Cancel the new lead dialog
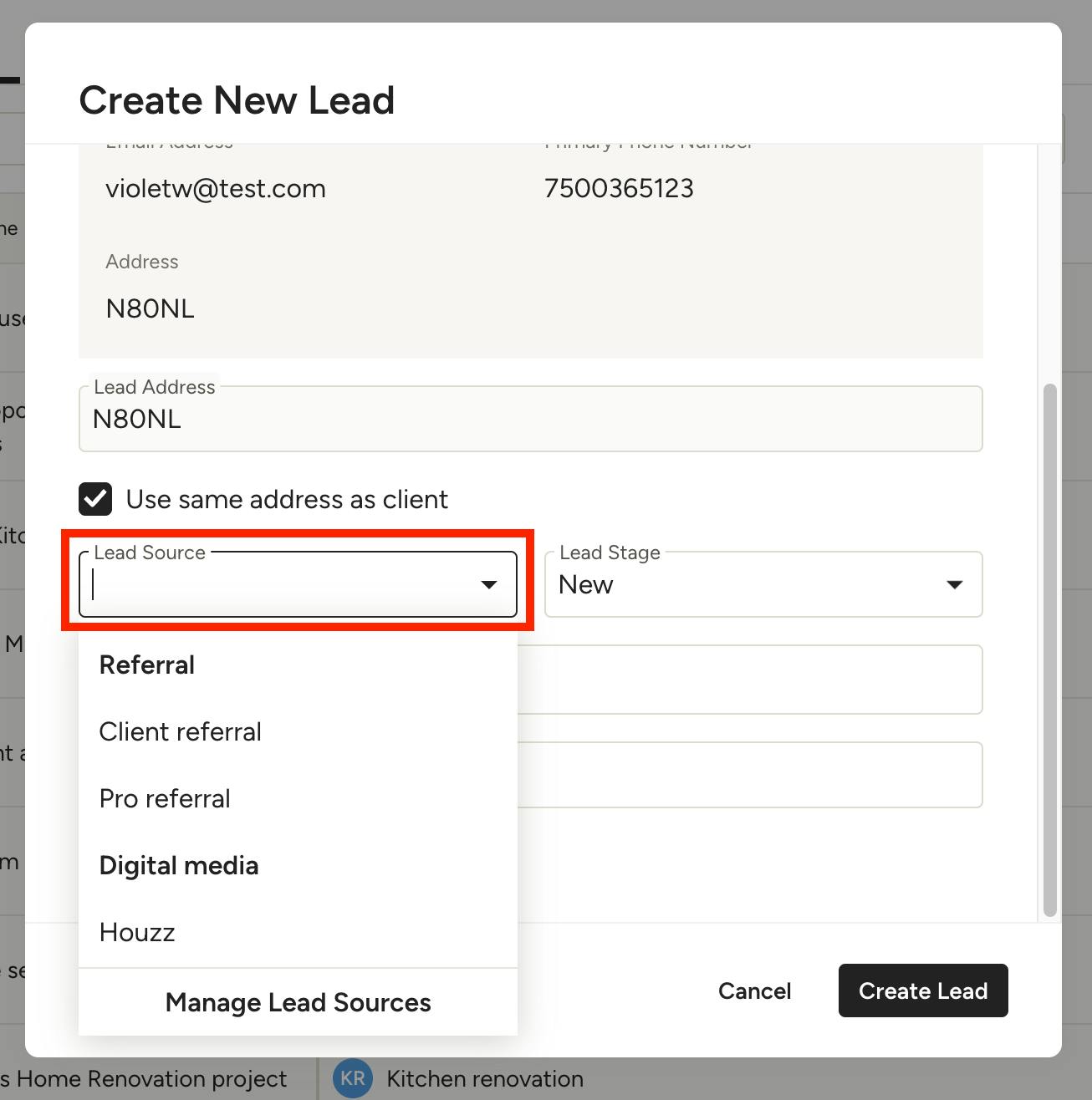This screenshot has width=1092, height=1100. (754, 991)
